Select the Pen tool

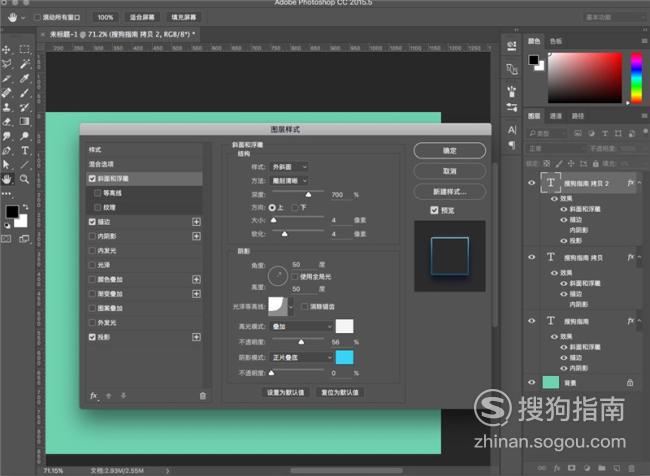click(7, 151)
